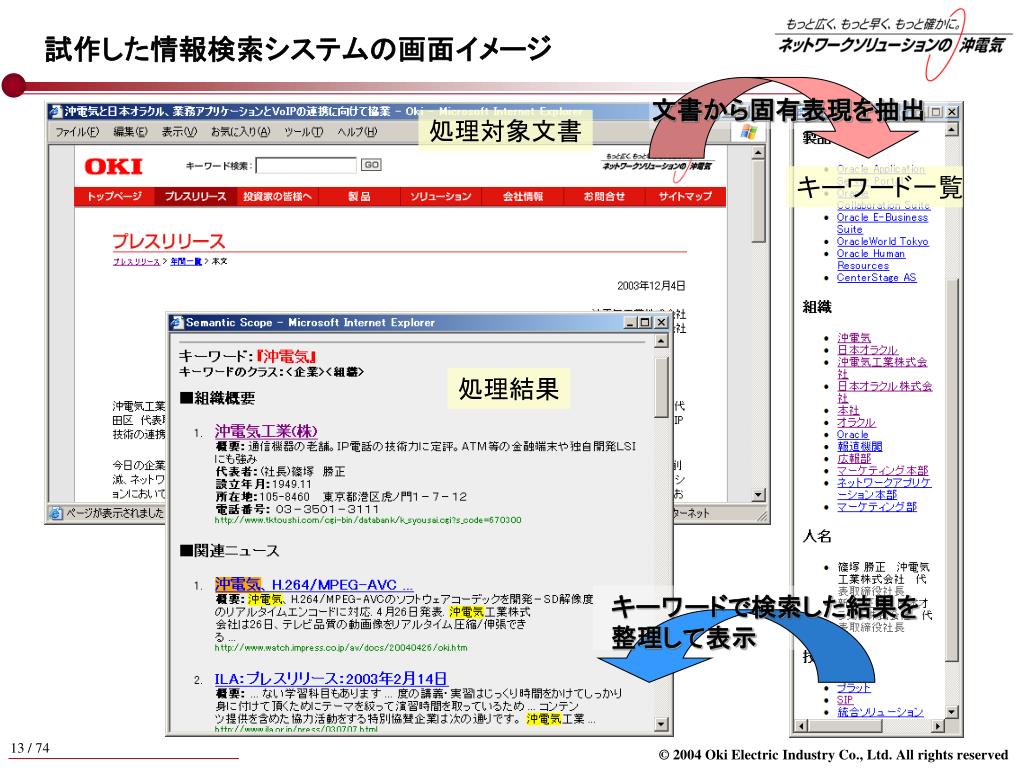
Task: Open the SIP keyword link
Action: 844,699
